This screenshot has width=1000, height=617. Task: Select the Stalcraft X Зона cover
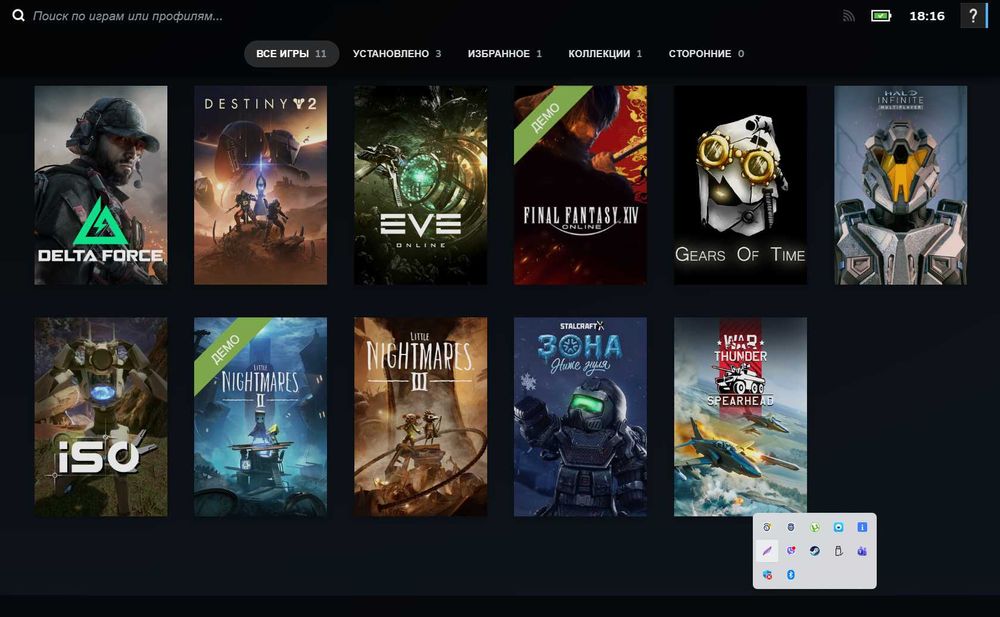580,417
